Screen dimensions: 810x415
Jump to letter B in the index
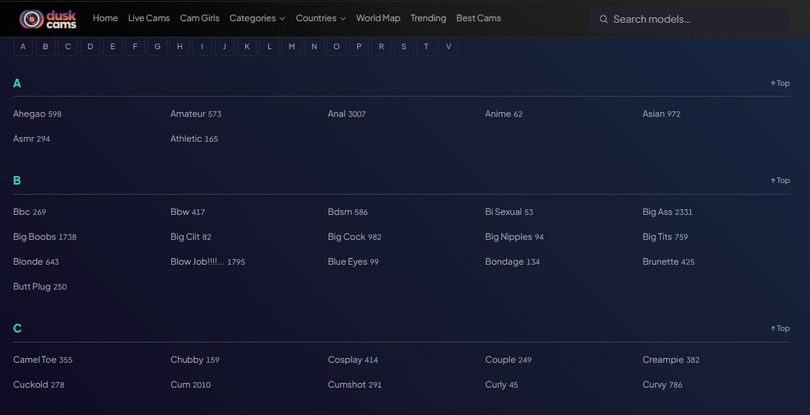point(45,47)
